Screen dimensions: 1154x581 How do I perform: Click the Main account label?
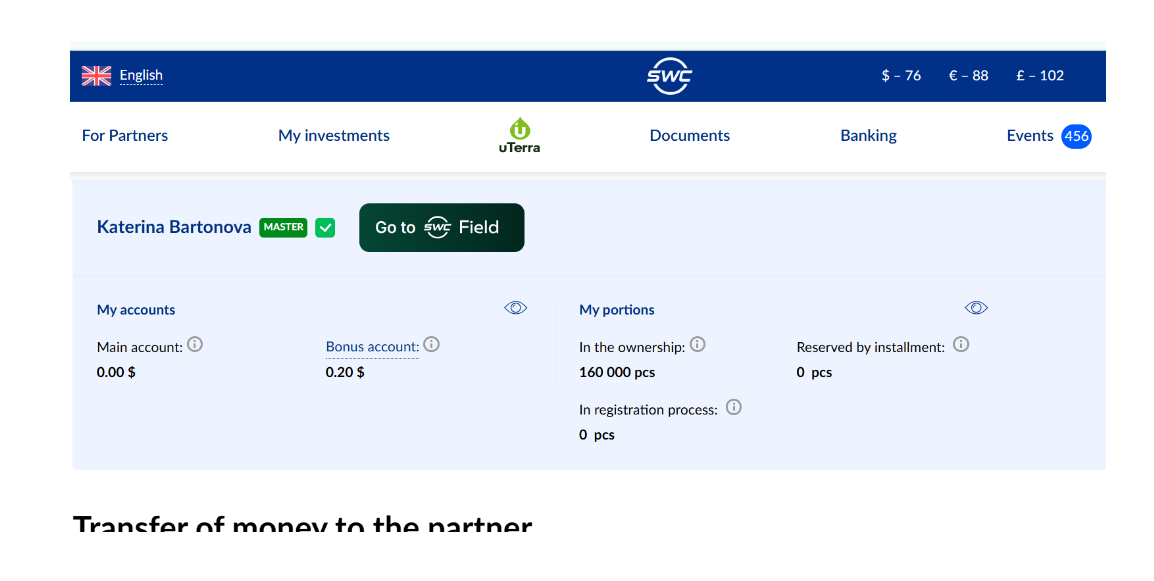(140, 348)
